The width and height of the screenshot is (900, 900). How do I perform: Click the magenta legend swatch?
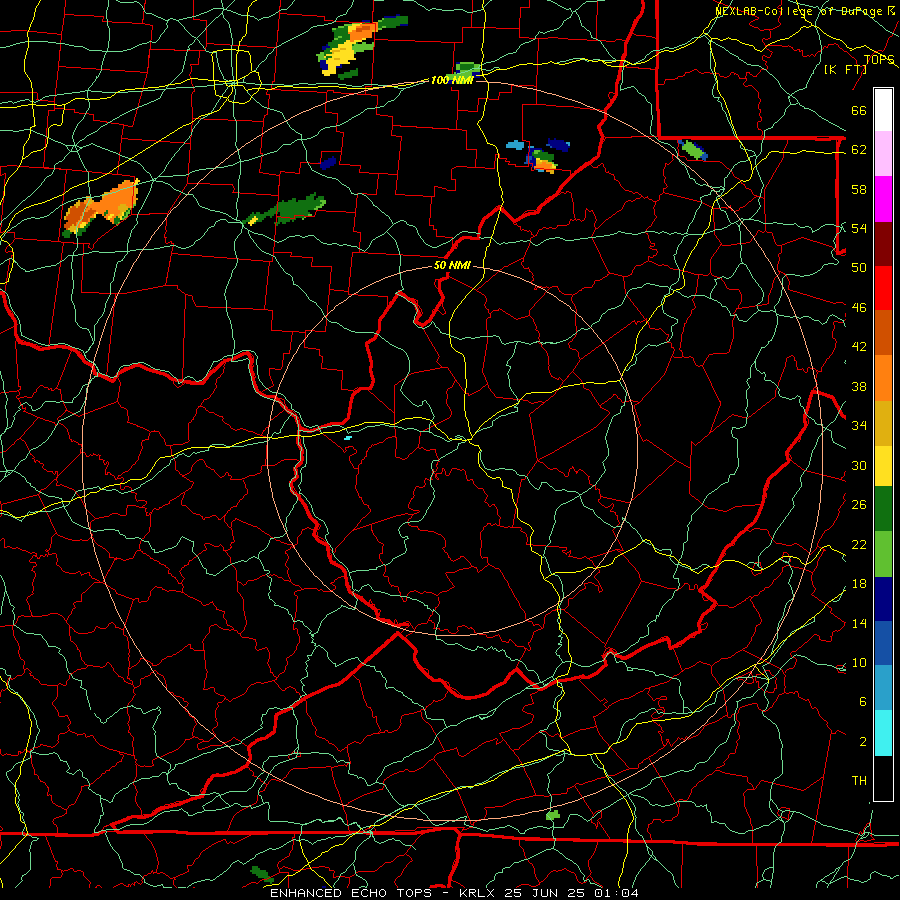point(883,199)
